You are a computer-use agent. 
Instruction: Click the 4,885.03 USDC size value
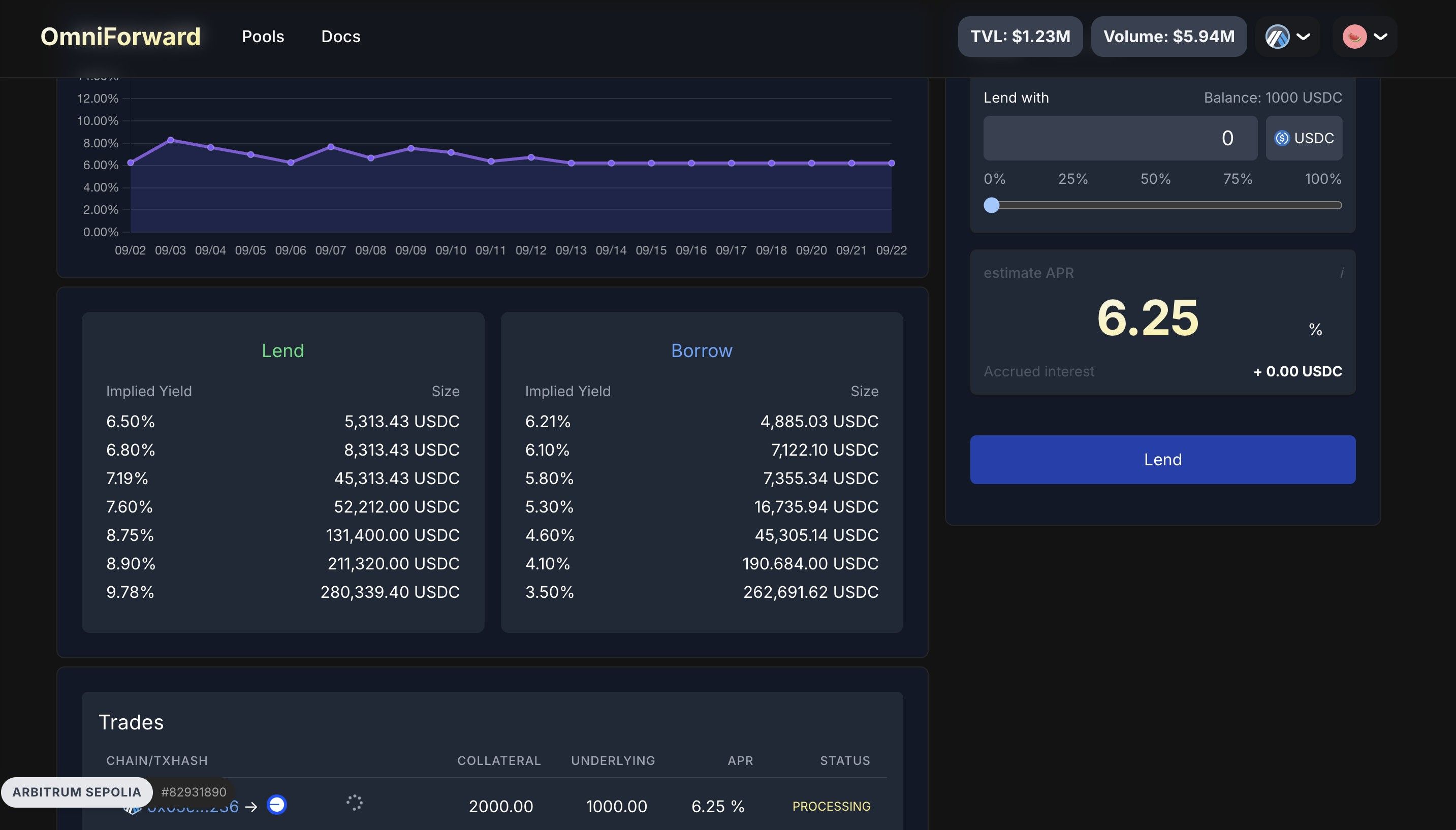(x=819, y=421)
